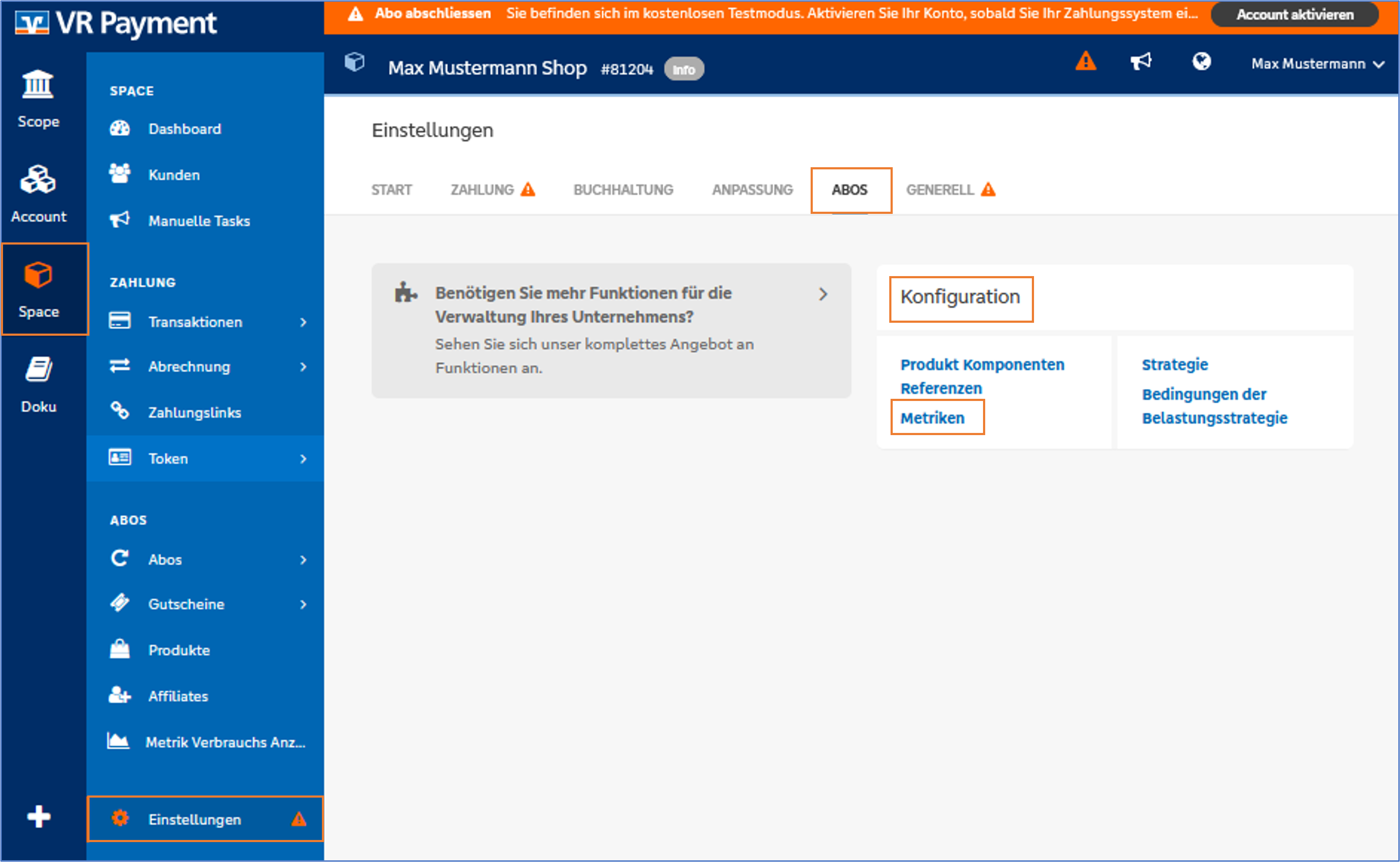This screenshot has height=862, width=1400.
Task: Switch to the START tab
Action: coord(391,190)
